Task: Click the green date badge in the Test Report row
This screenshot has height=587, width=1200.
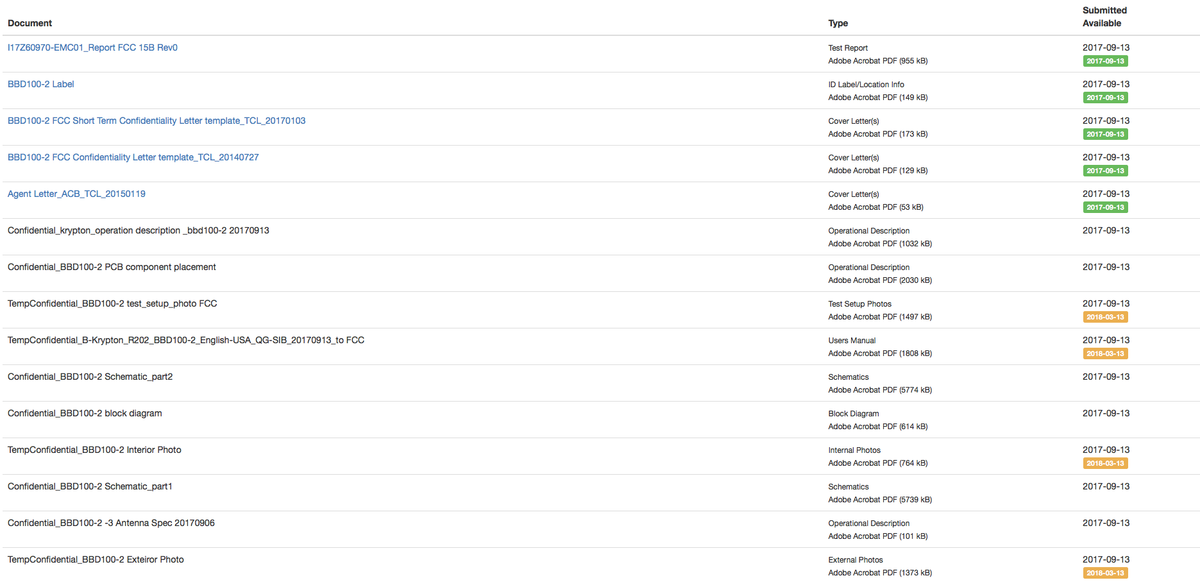Action: [x=1105, y=61]
